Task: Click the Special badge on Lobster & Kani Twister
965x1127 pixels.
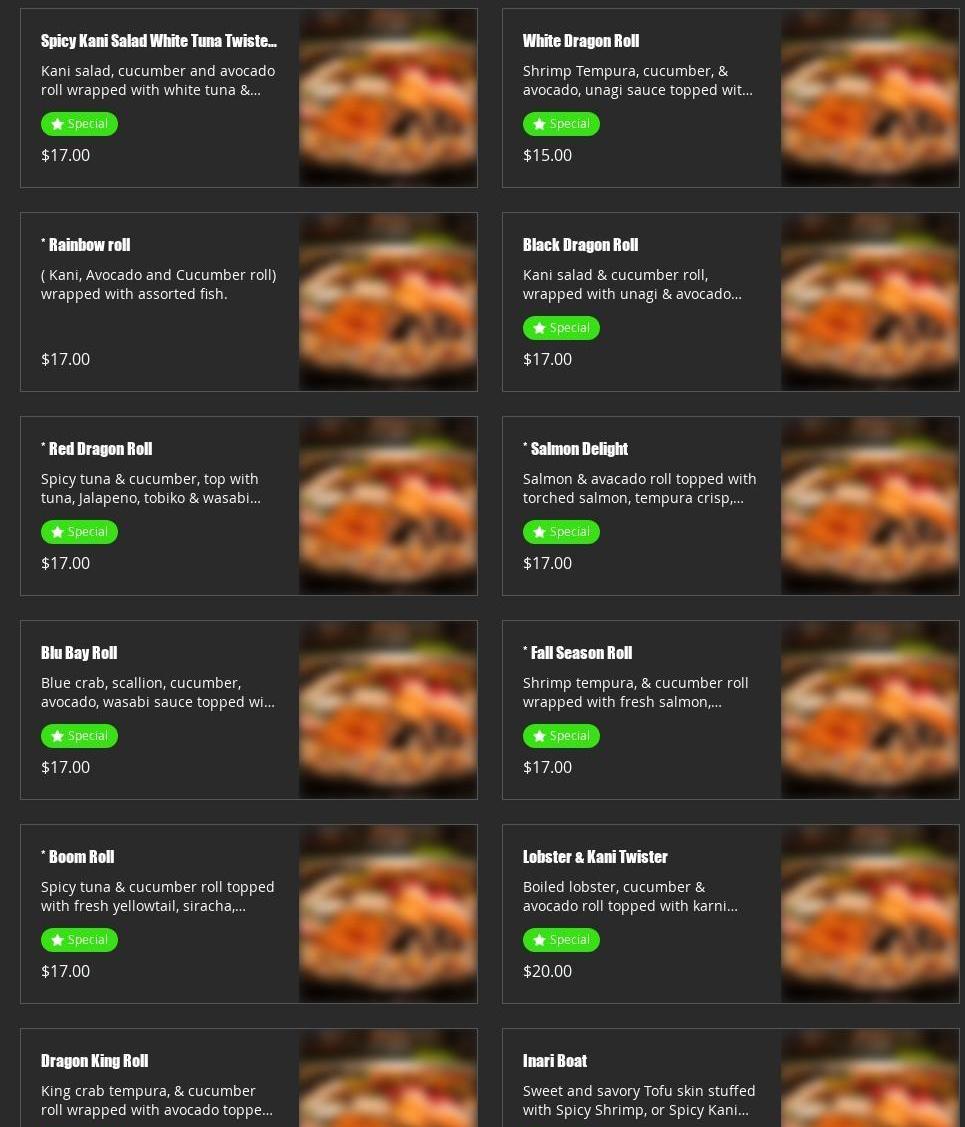Action: pos(560,940)
